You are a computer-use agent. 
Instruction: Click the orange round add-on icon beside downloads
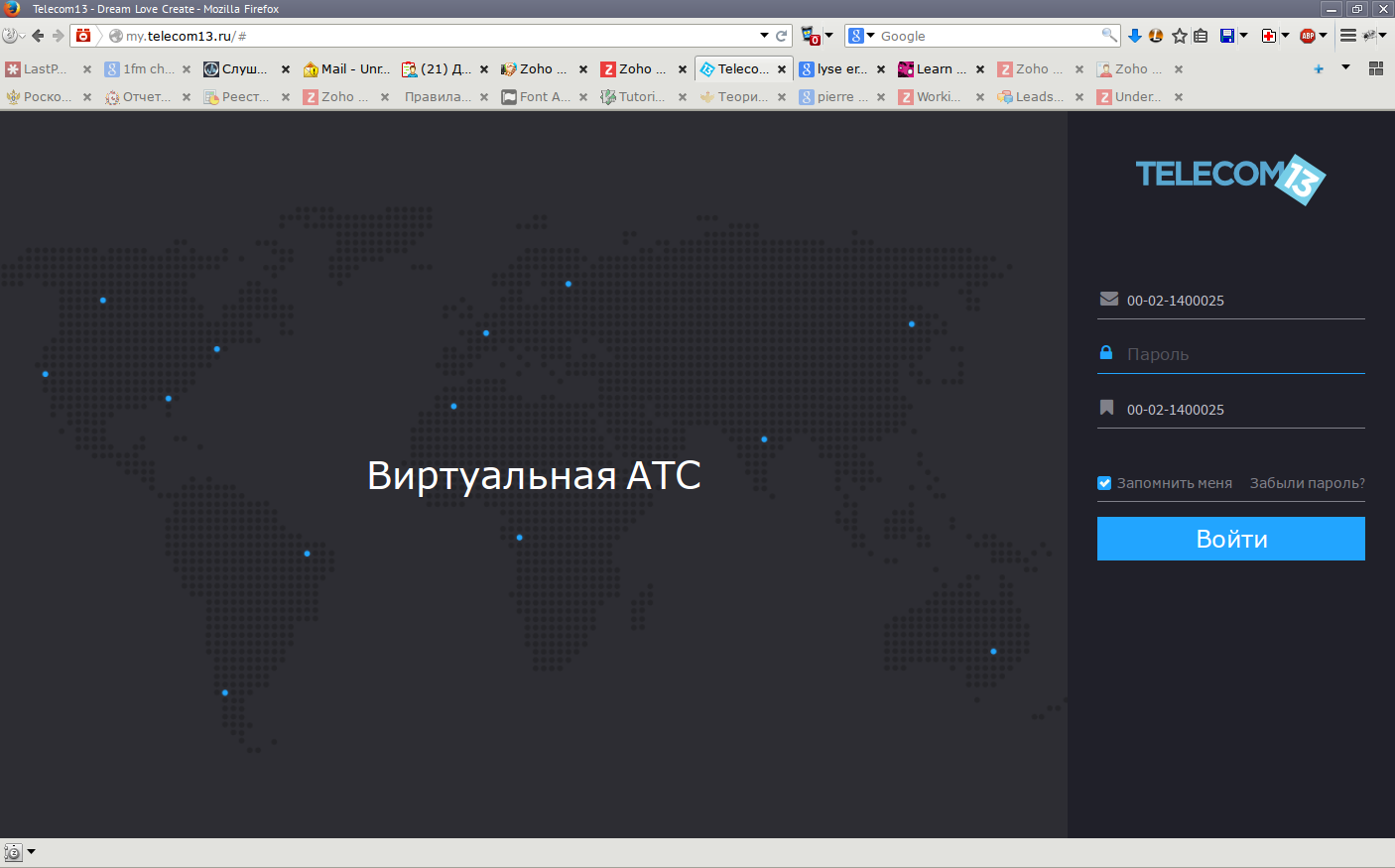1156,36
